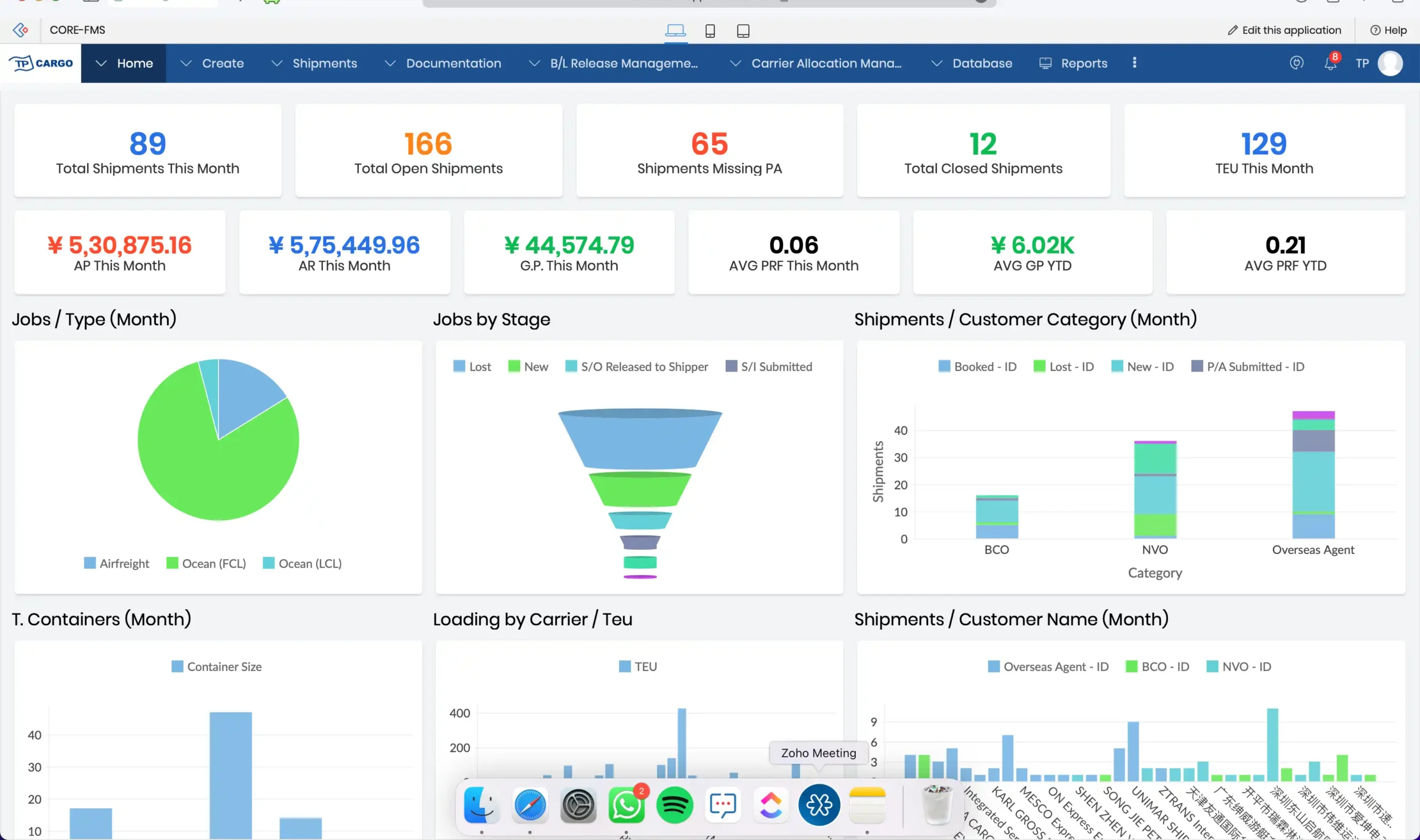
Task: Open the Total Closed Shipments card
Action: click(983, 151)
